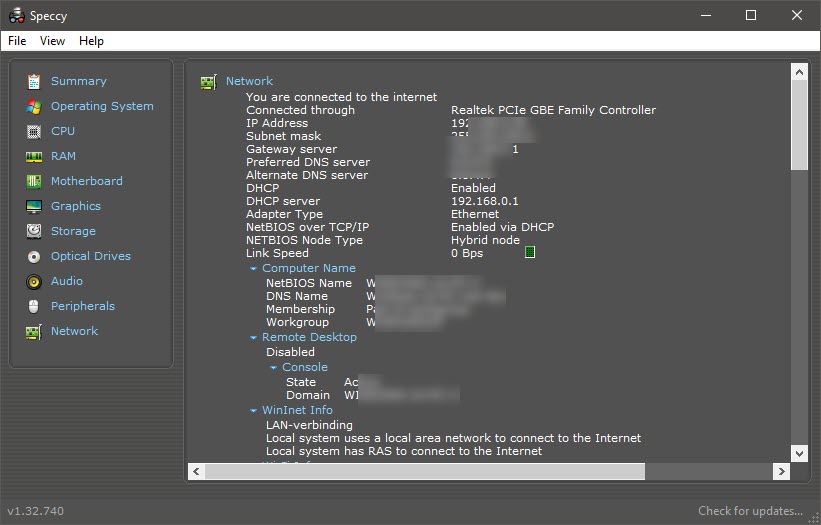Image resolution: width=821 pixels, height=525 pixels.
Task: Go to the Motherboard section
Action: tap(86, 181)
